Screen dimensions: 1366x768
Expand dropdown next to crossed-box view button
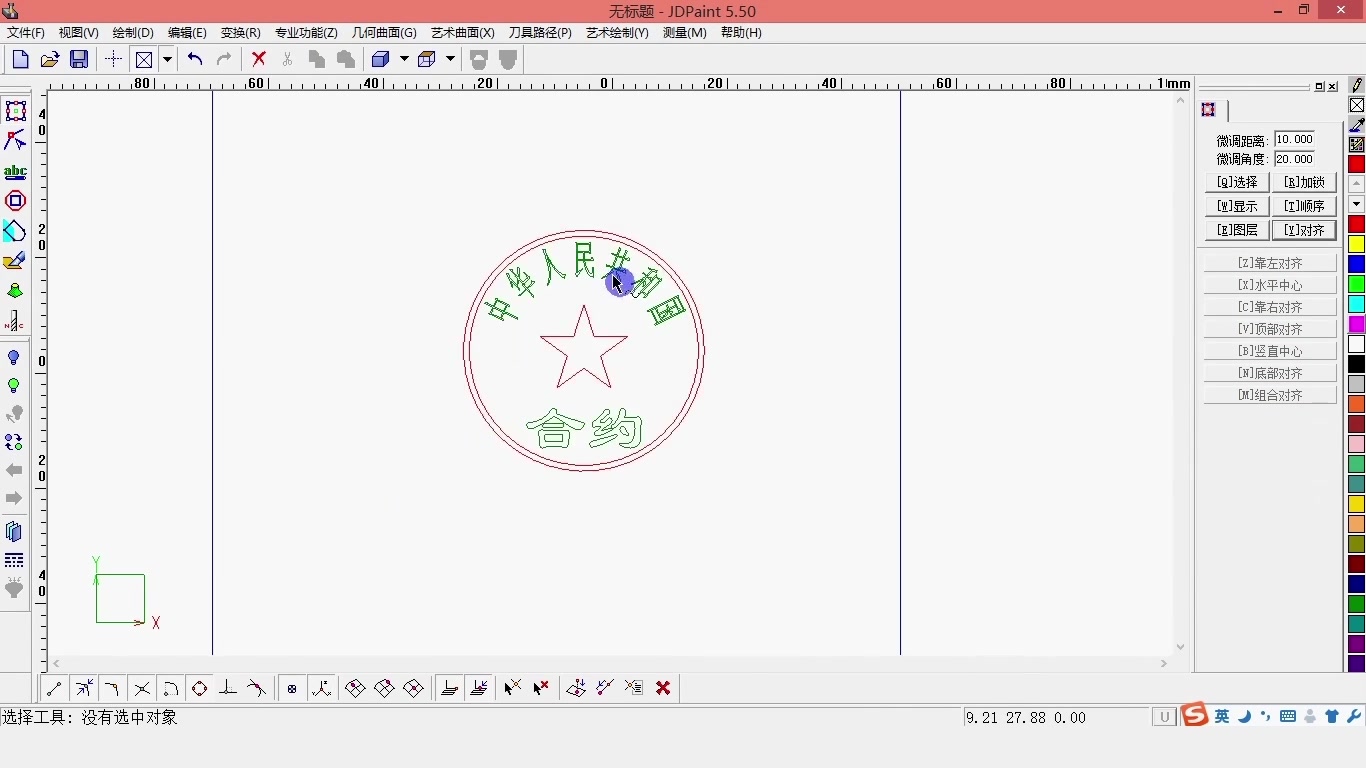[167, 60]
